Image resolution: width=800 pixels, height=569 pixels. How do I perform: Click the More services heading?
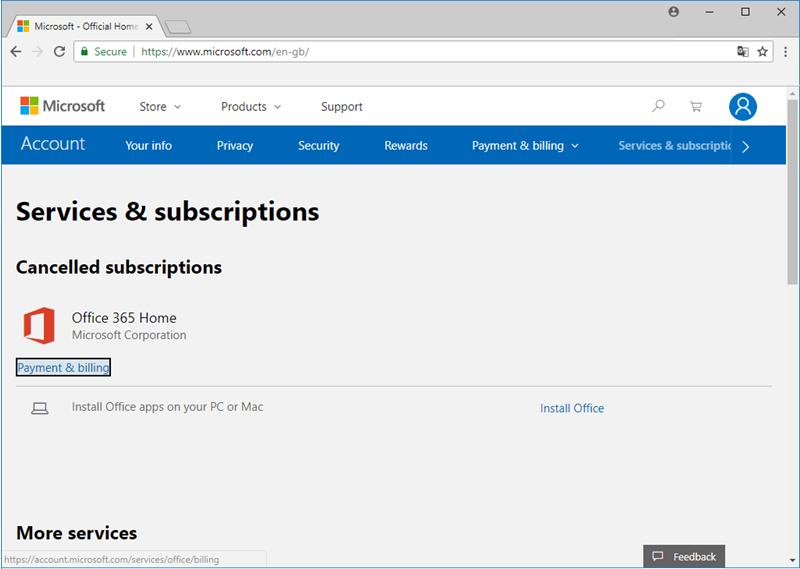77,533
